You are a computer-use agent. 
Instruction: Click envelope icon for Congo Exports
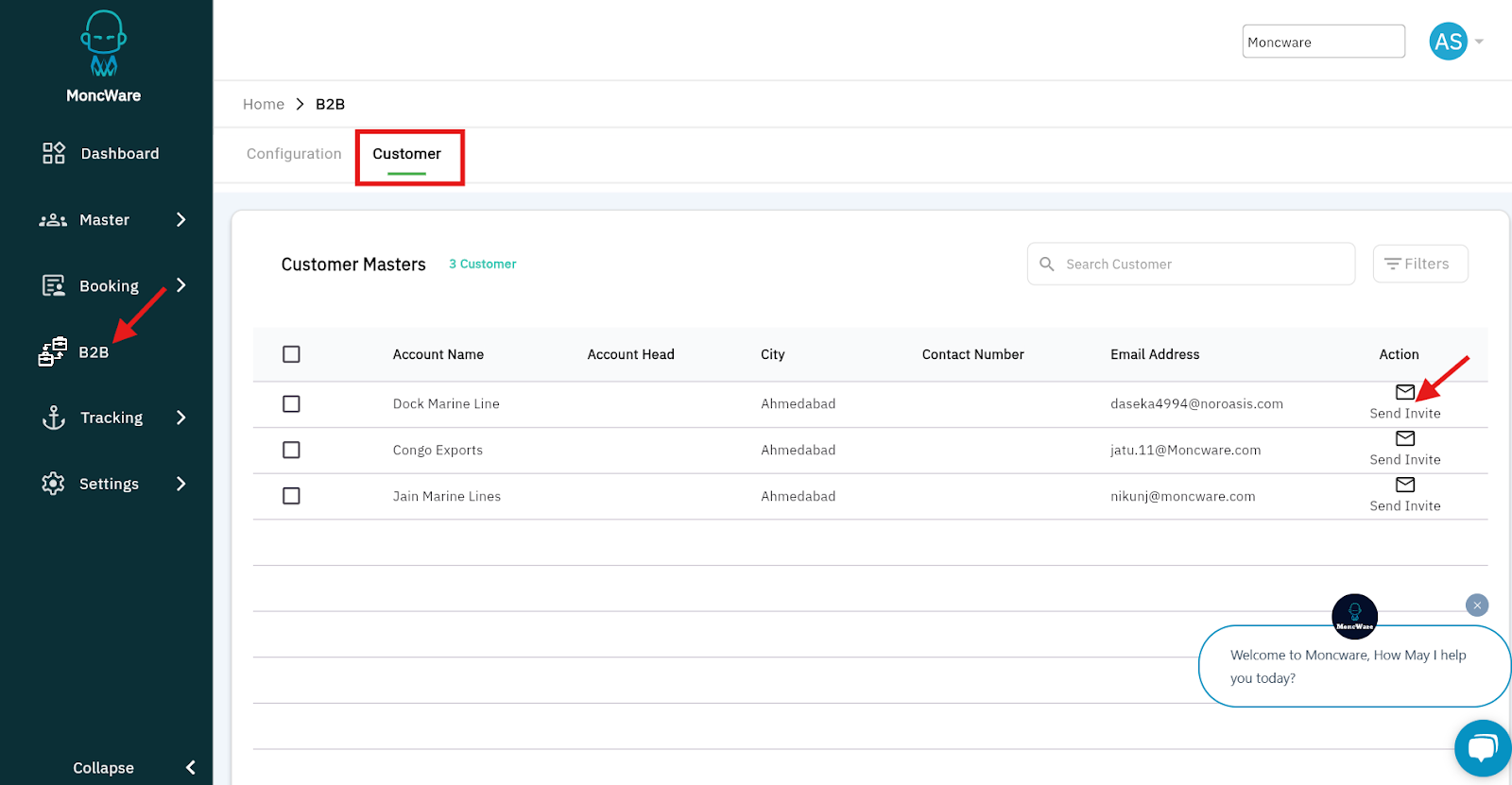click(1405, 438)
